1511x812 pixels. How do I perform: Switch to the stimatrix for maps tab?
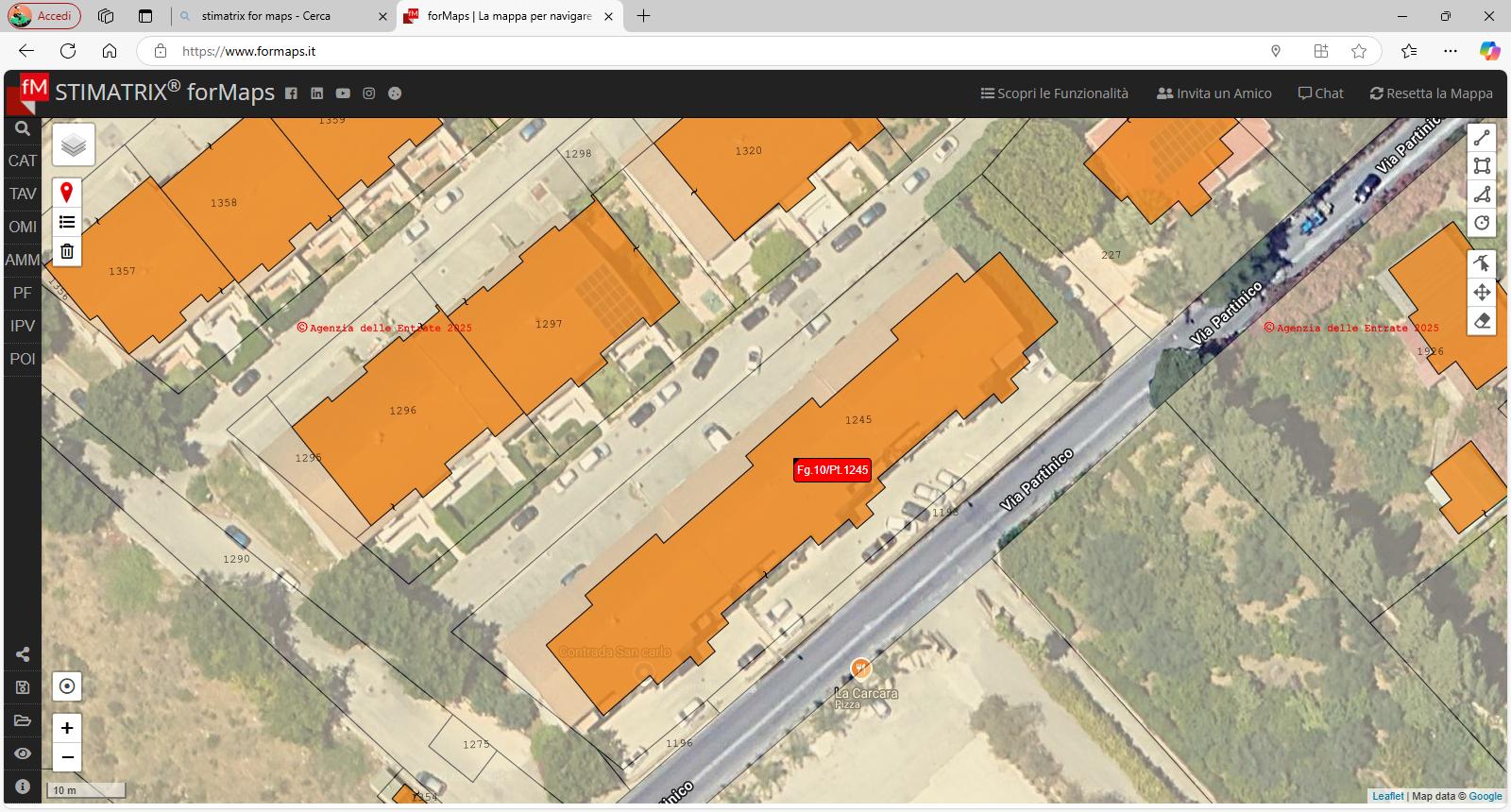click(274, 16)
